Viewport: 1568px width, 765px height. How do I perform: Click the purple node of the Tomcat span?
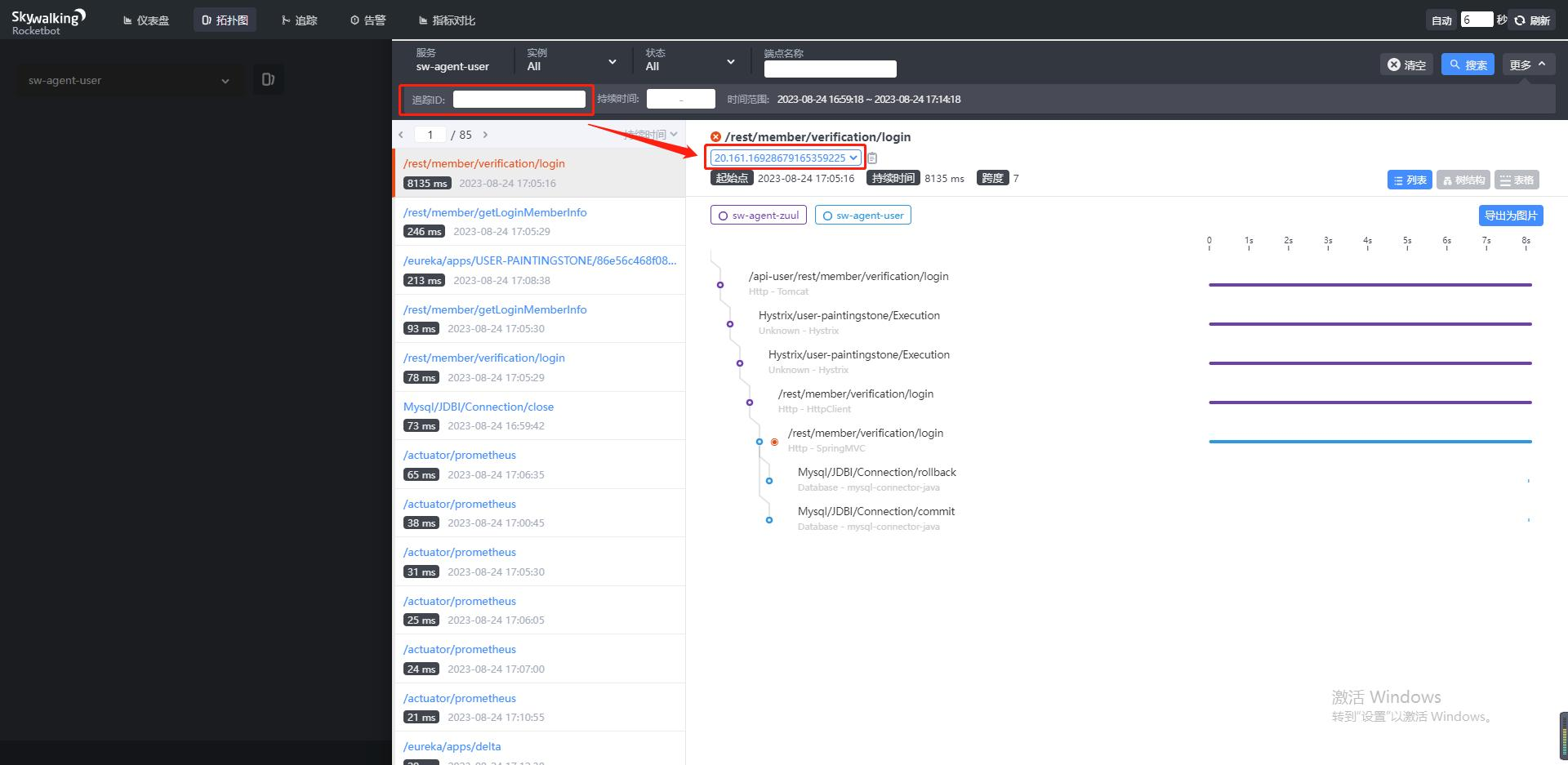tap(720, 285)
